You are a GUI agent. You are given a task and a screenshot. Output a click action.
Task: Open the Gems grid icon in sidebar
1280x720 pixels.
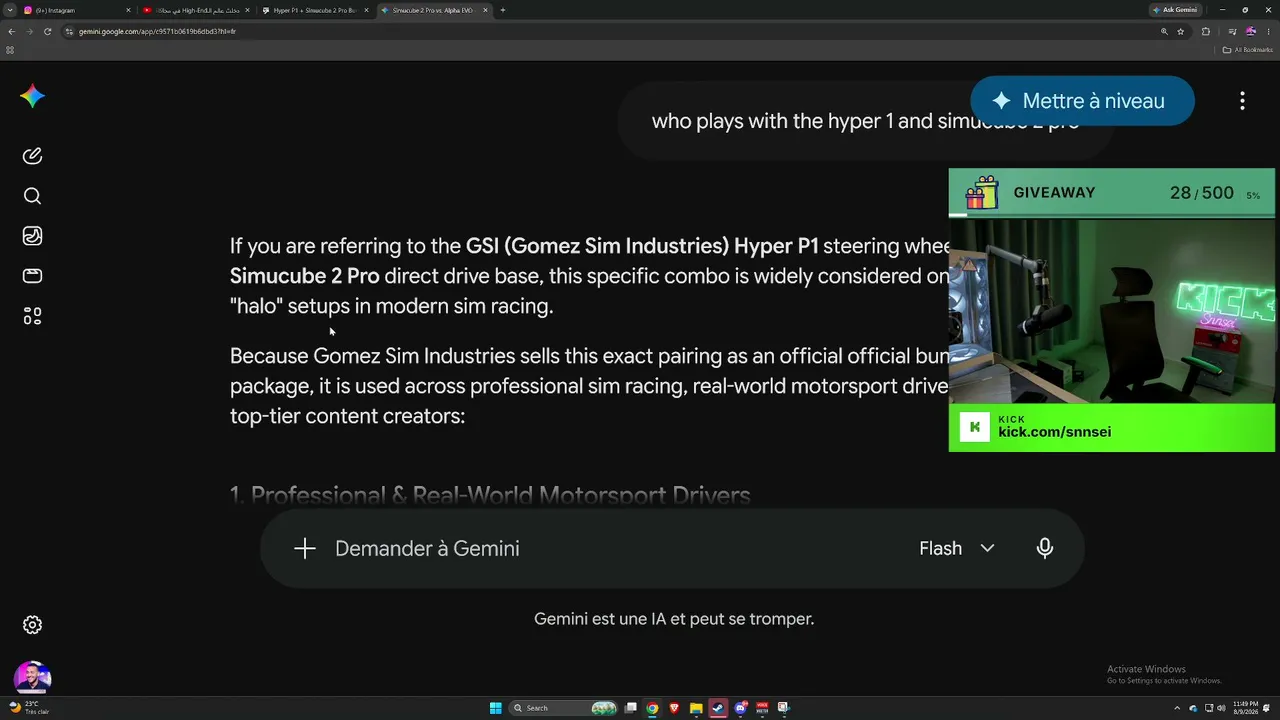click(x=32, y=316)
